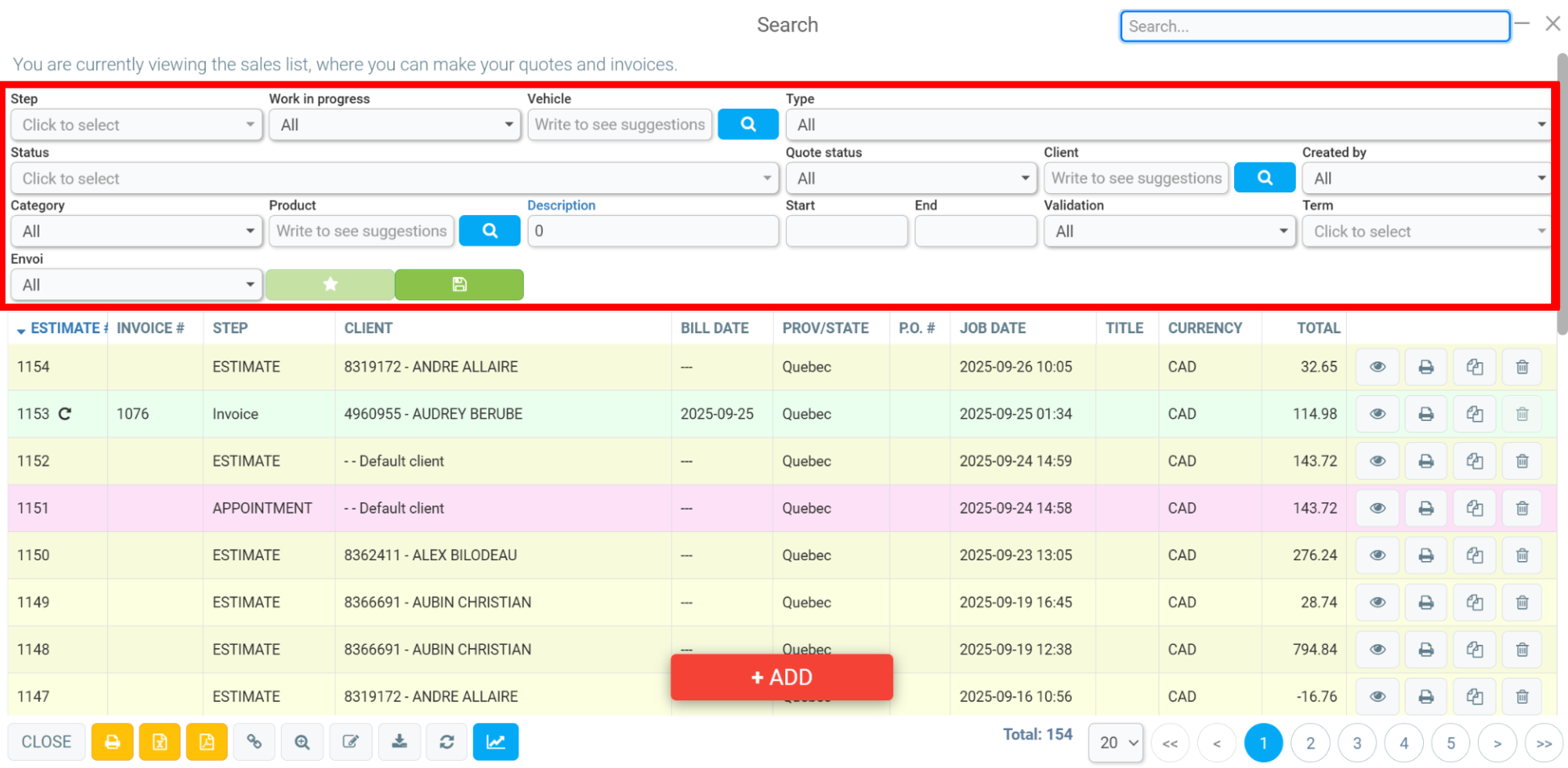Click the top Search input field
Image resolution: width=1568 pixels, height=768 pixels.
click(x=1315, y=26)
